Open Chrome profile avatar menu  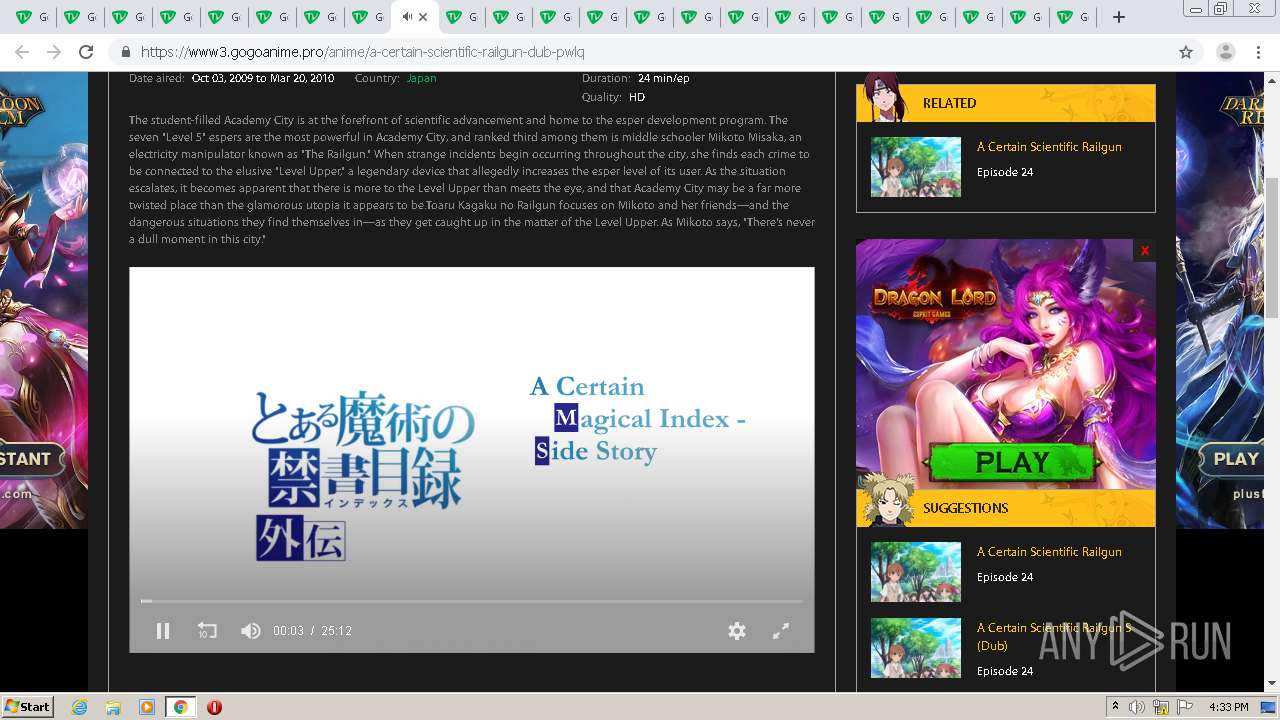point(1225,52)
